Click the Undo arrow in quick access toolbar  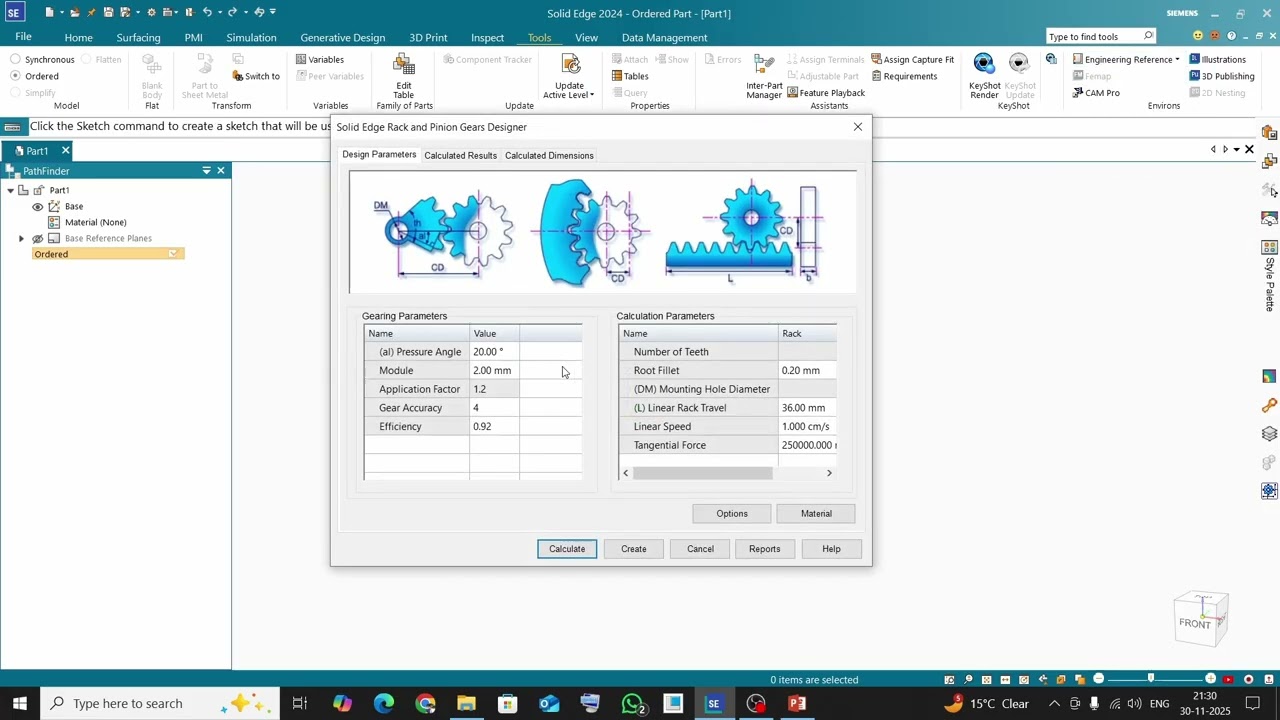coord(207,12)
